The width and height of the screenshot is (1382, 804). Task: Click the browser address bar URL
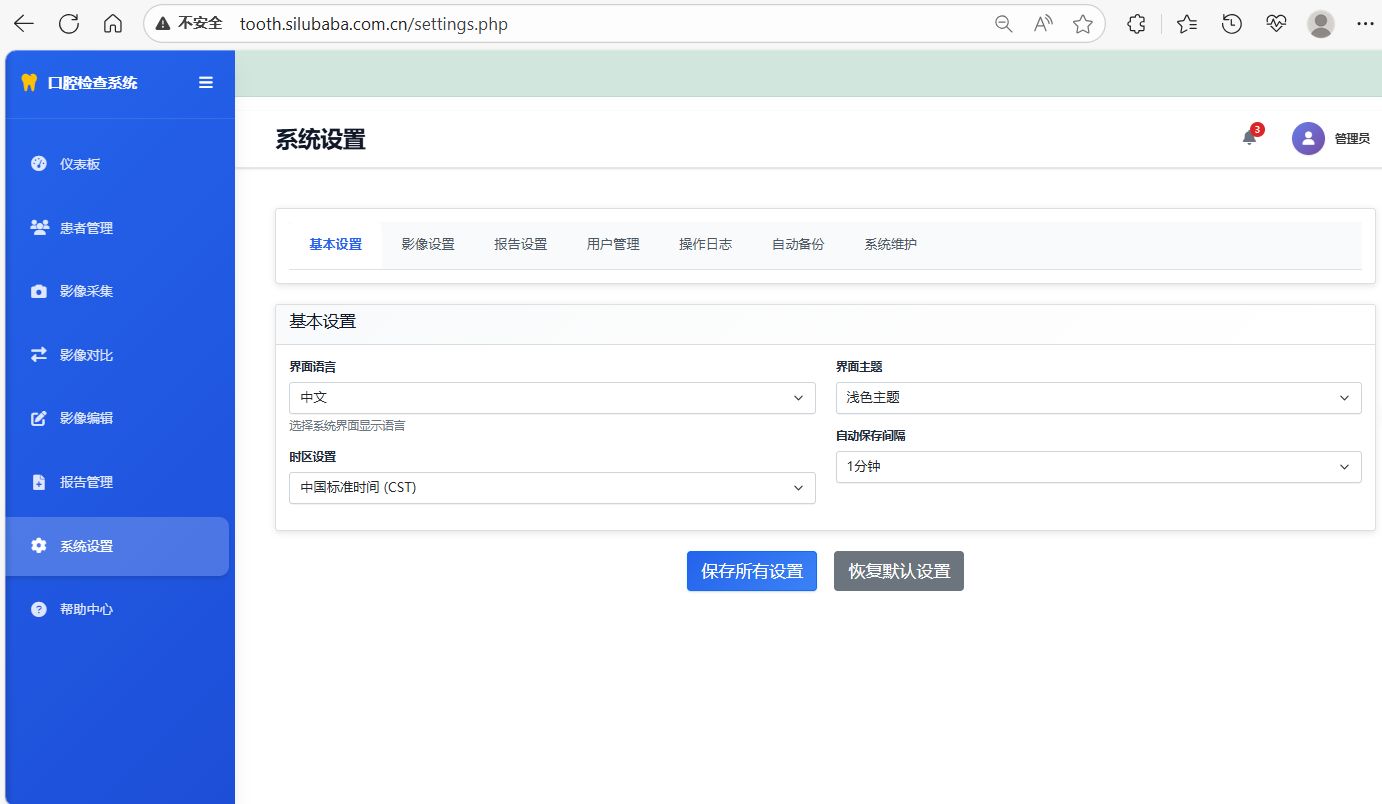click(x=374, y=24)
